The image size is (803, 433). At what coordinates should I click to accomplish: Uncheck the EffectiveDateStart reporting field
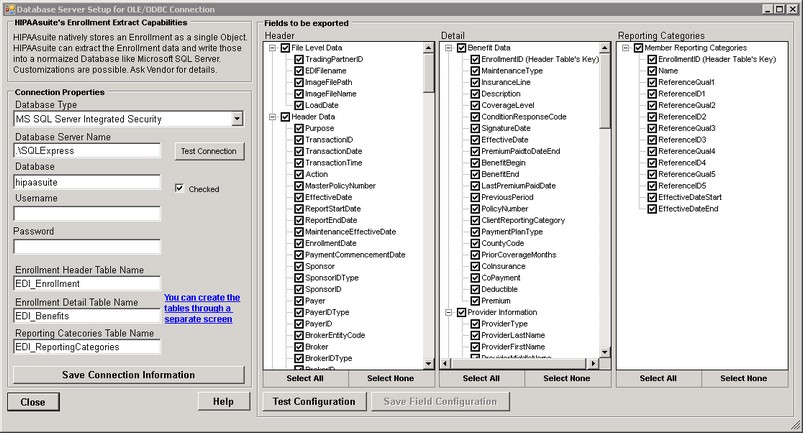tap(652, 197)
